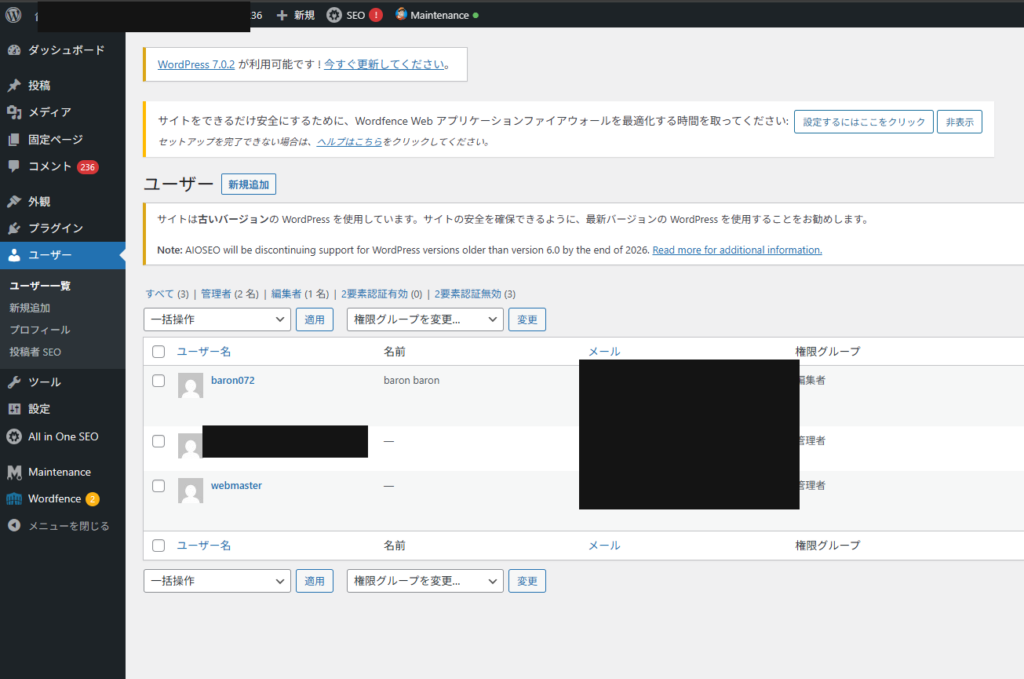Click top 適用 apply button
Image resolution: width=1024 pixels, height=679 pixels.
point(315,319)
